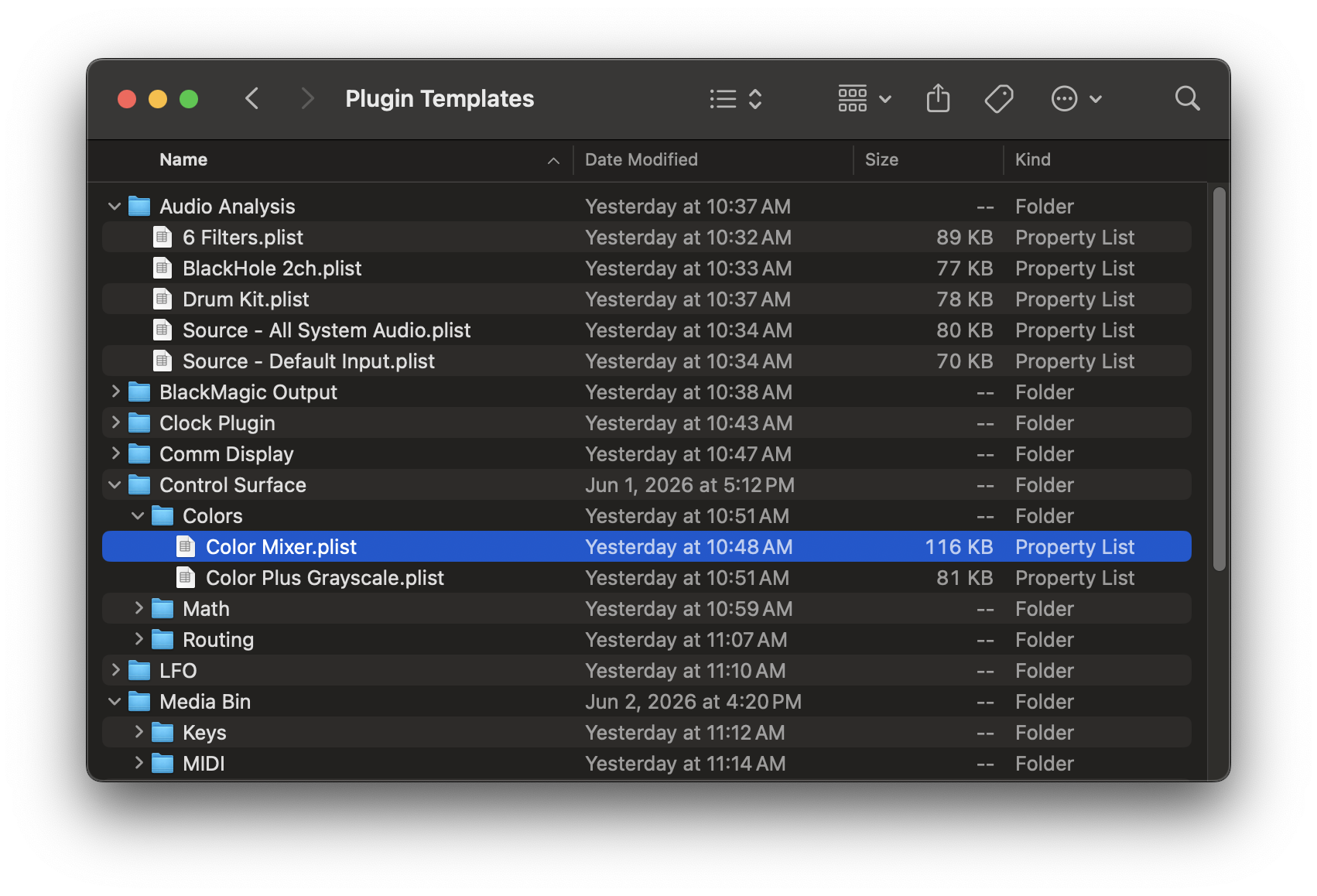
Task: Select 'Source - All System Audio.plist' name
Action: tap(327, 330)
